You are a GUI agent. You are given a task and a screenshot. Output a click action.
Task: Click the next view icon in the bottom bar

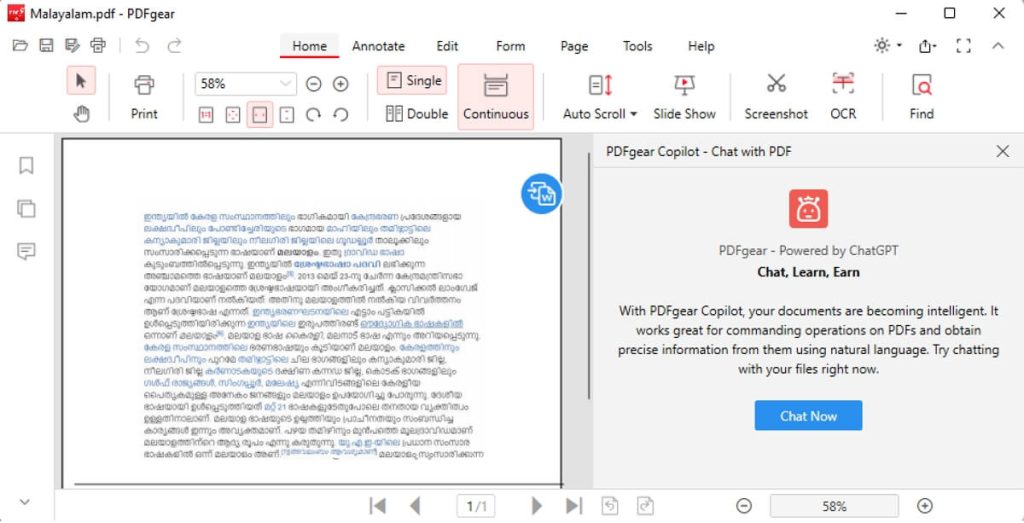pyautogui.click(x=645, y=506)
